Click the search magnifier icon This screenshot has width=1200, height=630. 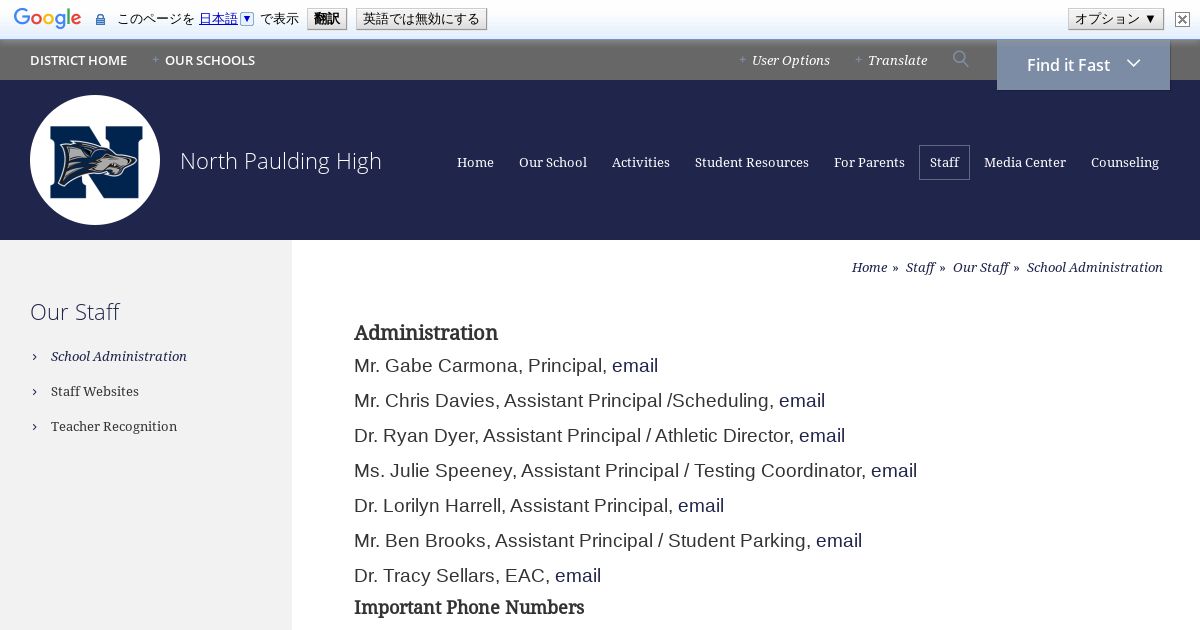tap(961, 59)
